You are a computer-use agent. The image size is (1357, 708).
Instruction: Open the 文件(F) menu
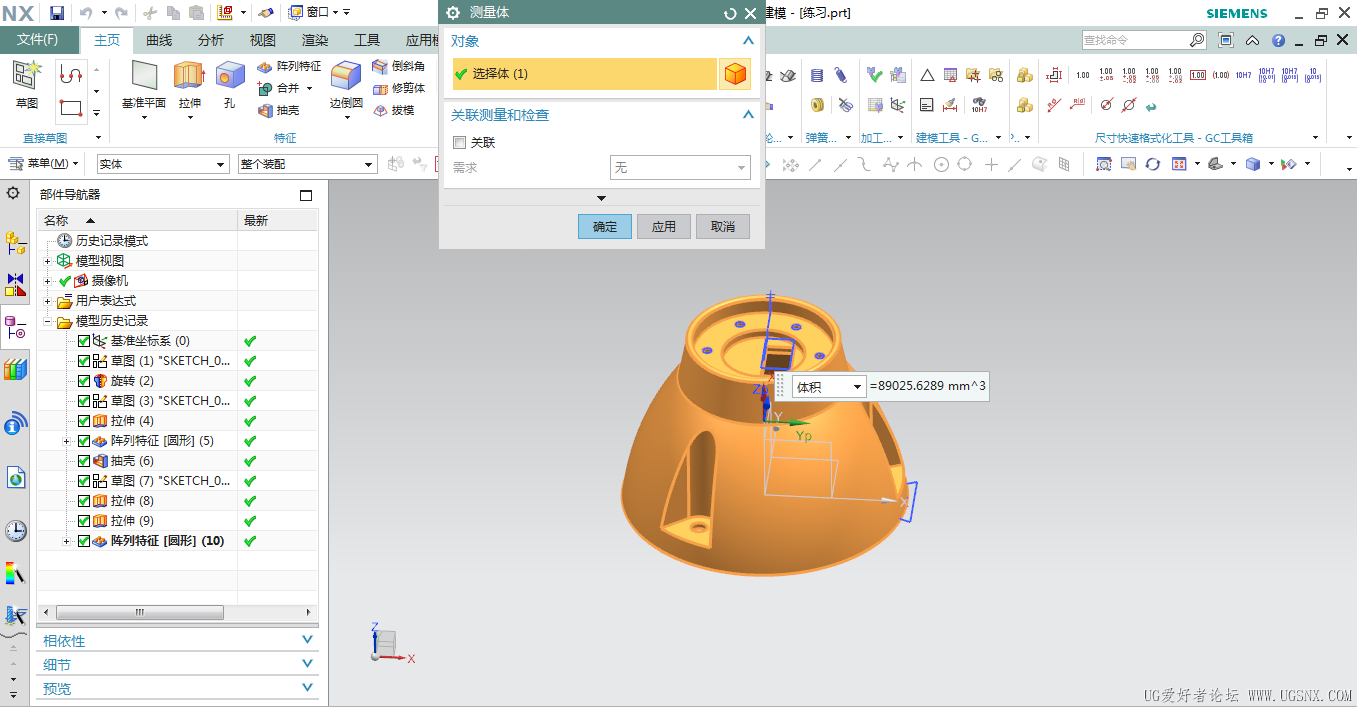pyautogui.click(x=38, y=40)
